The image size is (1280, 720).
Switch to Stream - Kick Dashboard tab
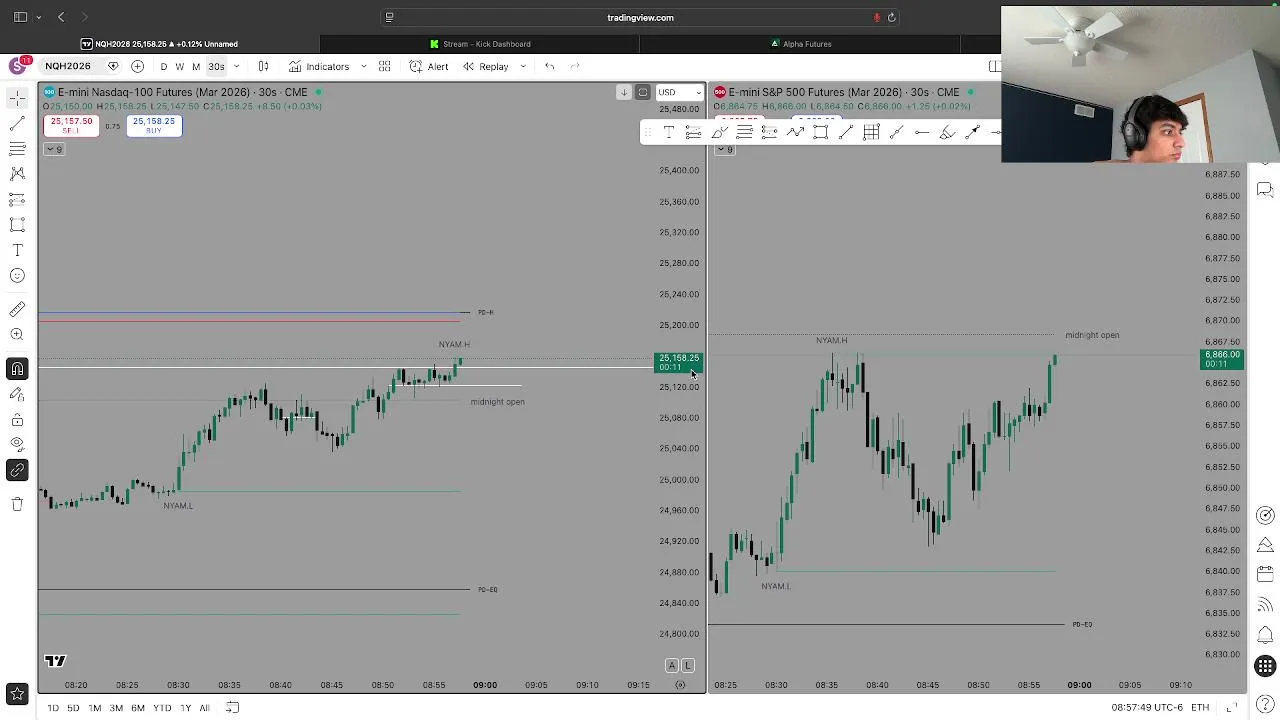click(x=480, y=44)
